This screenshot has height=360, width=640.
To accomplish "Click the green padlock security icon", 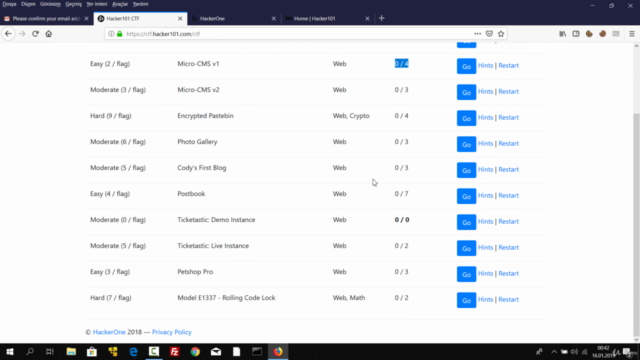I will (120, 34).
